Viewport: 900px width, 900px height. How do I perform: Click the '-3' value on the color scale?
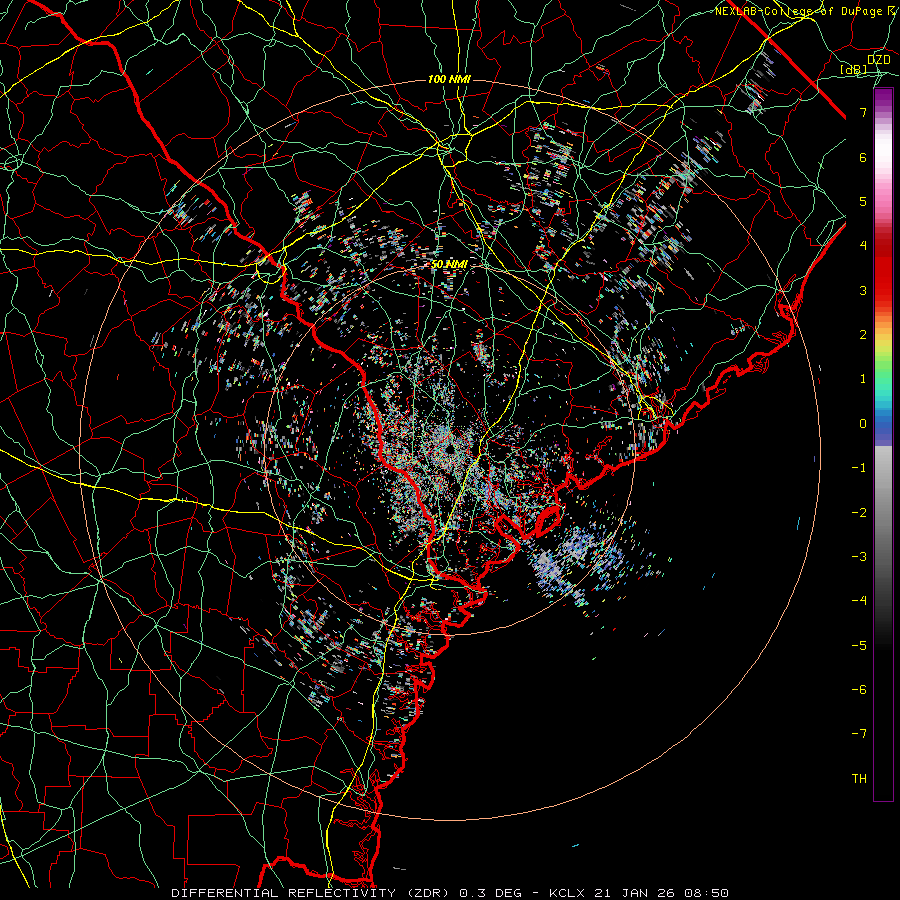pos(859,557)
